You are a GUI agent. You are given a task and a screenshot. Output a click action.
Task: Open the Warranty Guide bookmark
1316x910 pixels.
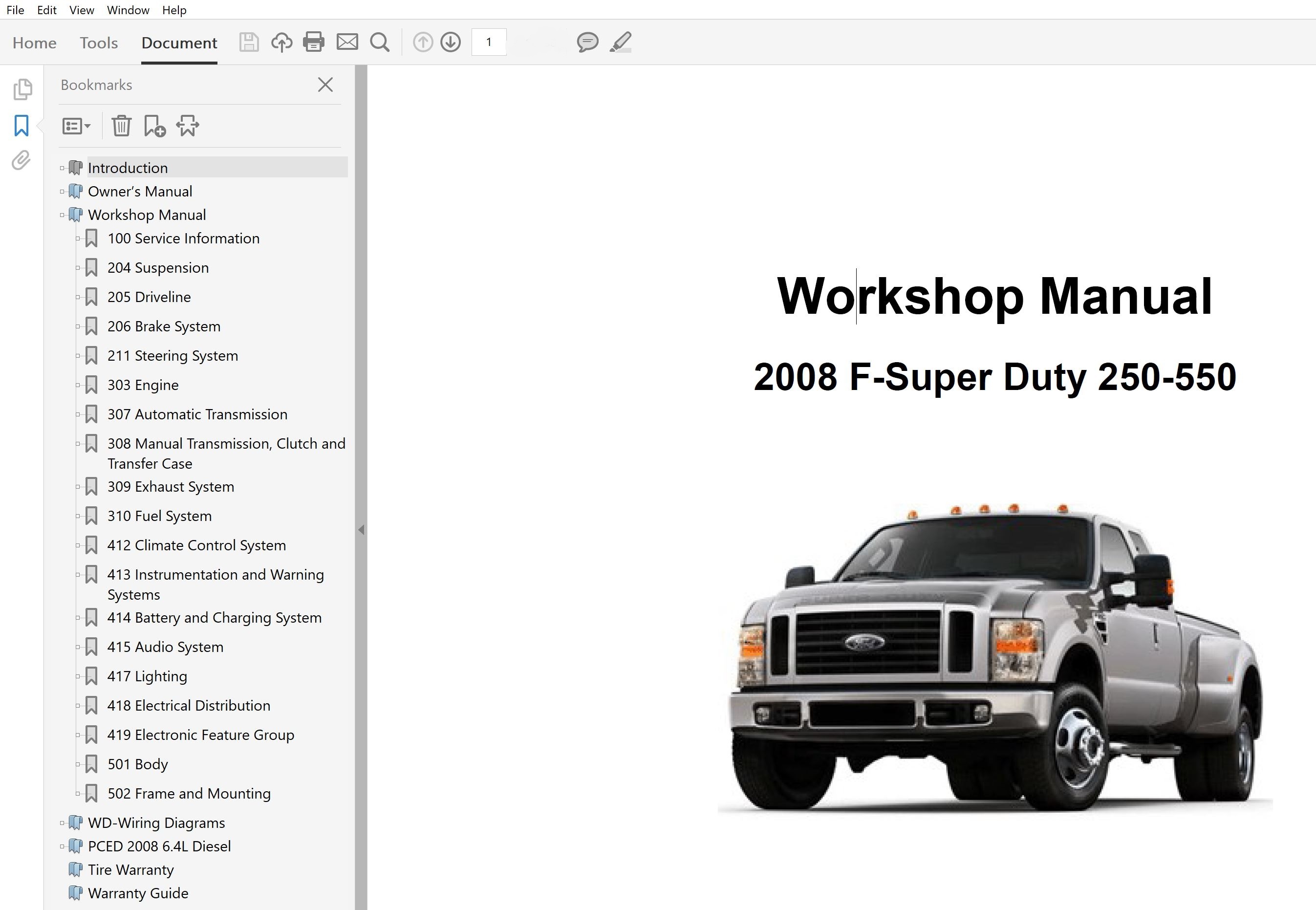138,893
